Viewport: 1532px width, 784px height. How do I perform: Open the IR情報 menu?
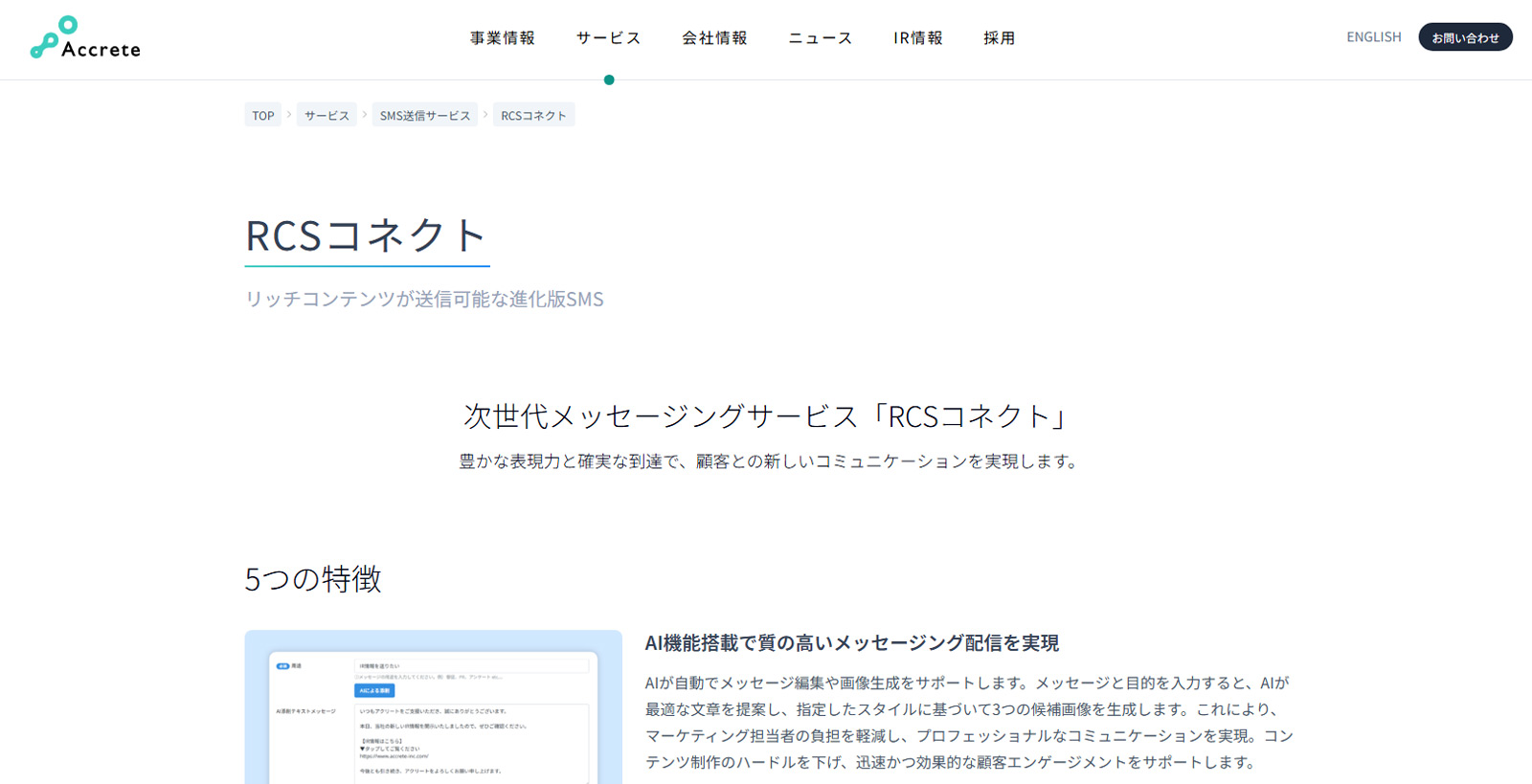tap(918, 38)
